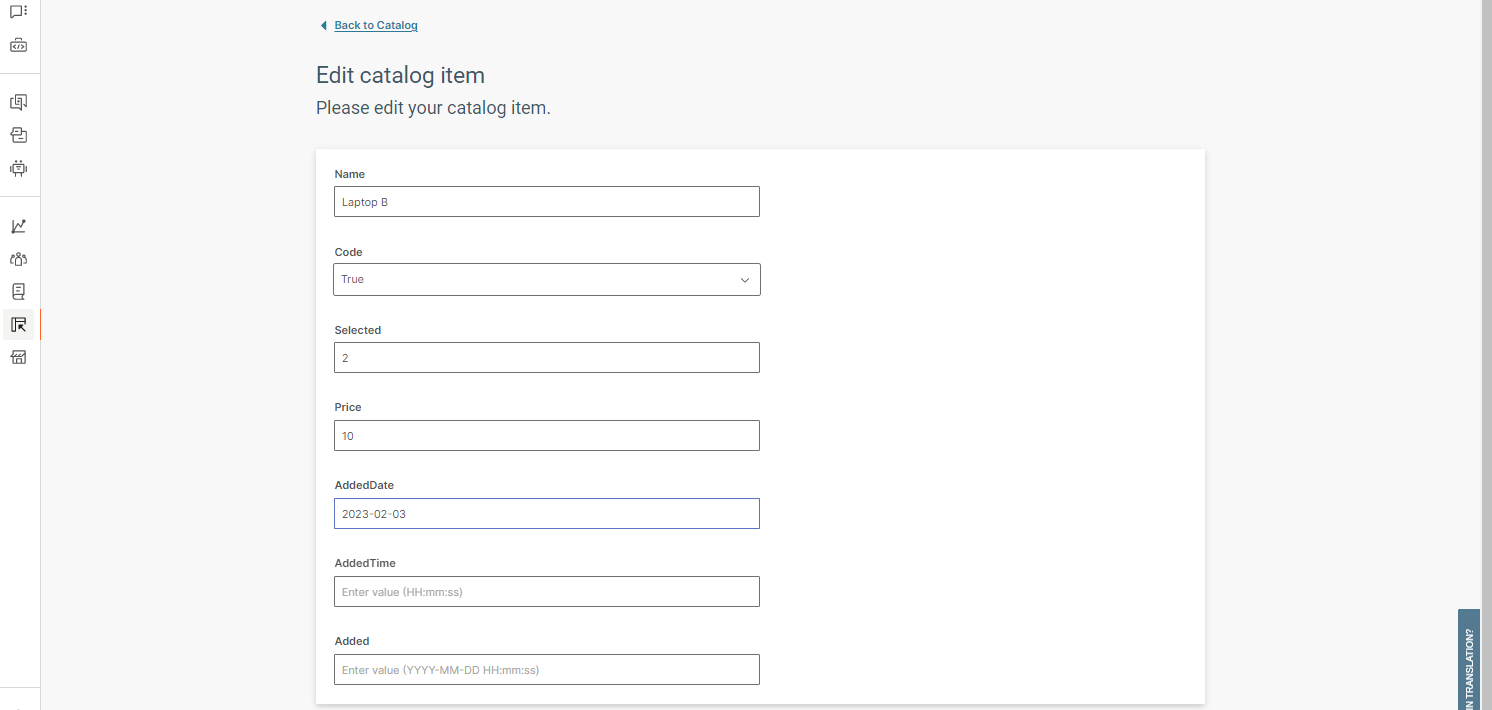Open the documentation book icon
This screenshot has height=710, width=1492.
[x=18, y=291]
